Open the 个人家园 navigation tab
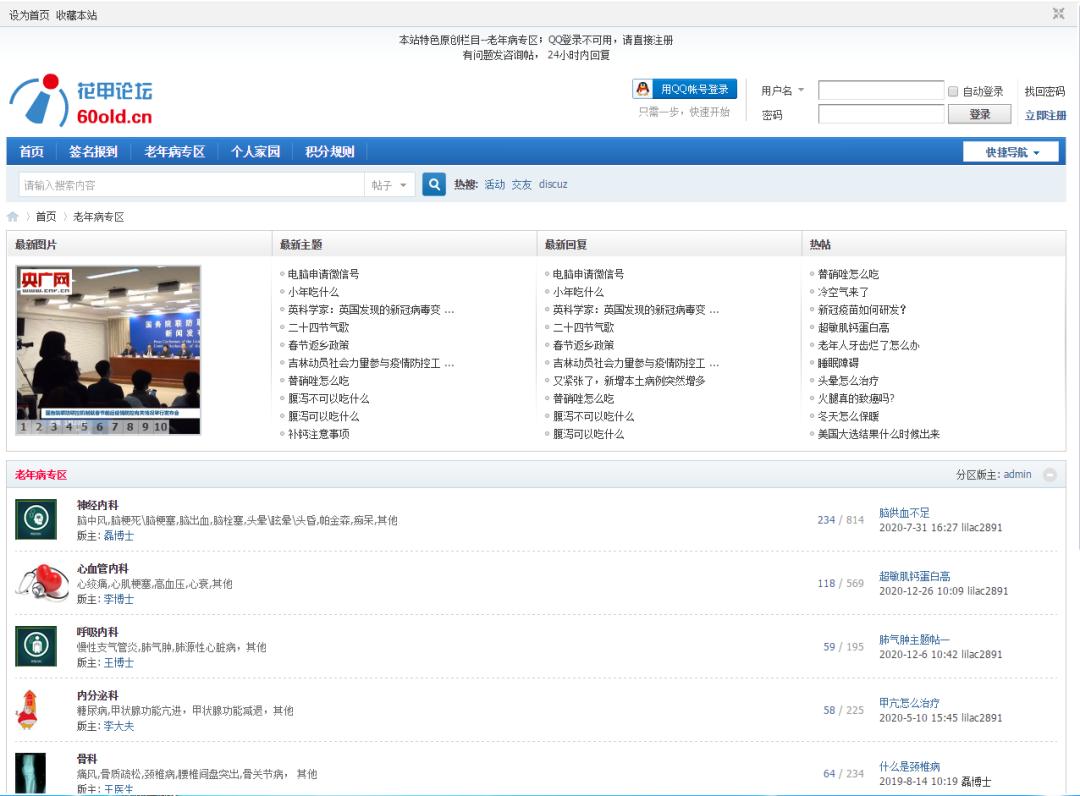 (256, 151)
